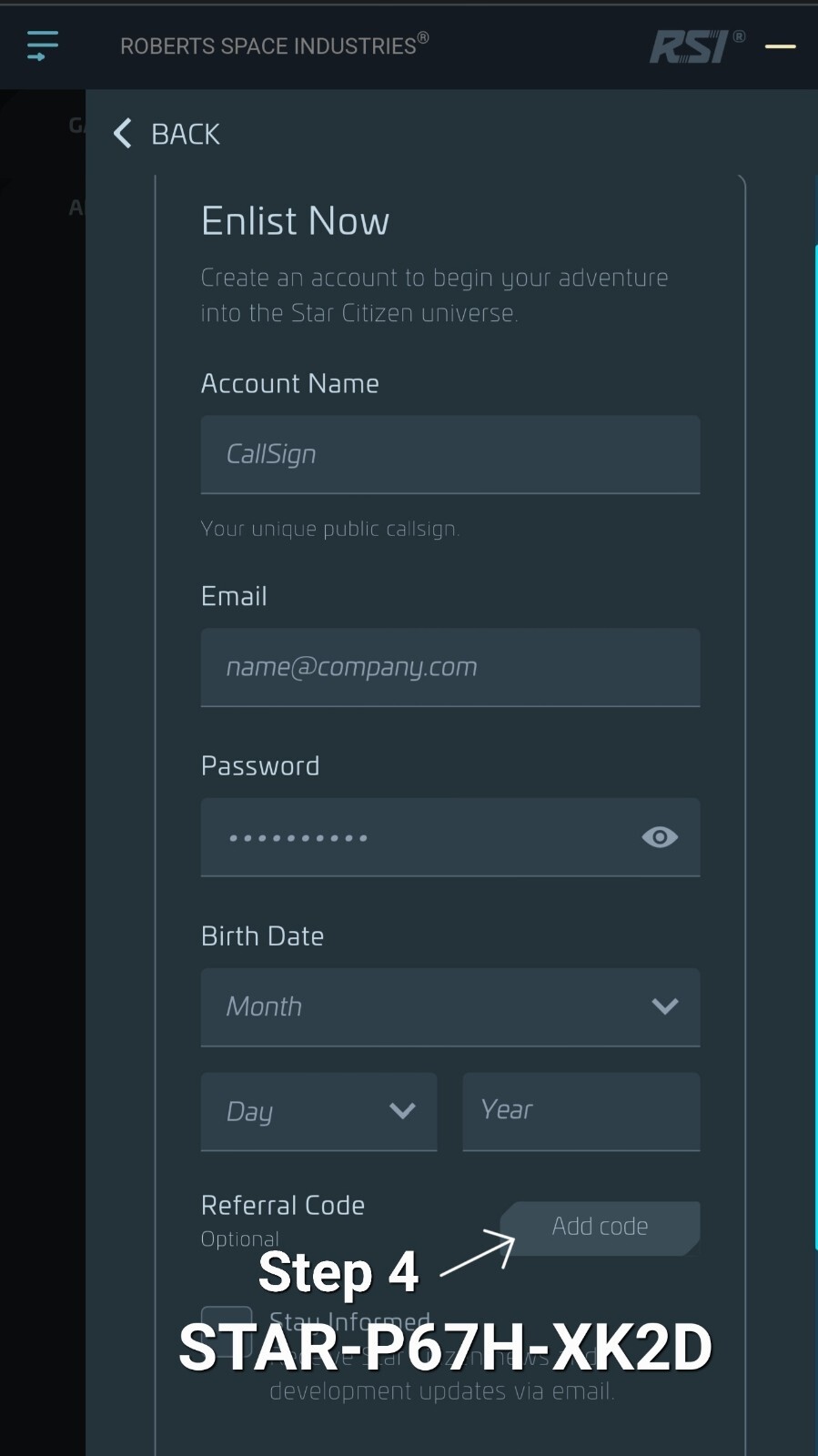
Task: Tap the BACK chevron arrow icon
Action: click(x=123, y=134)
